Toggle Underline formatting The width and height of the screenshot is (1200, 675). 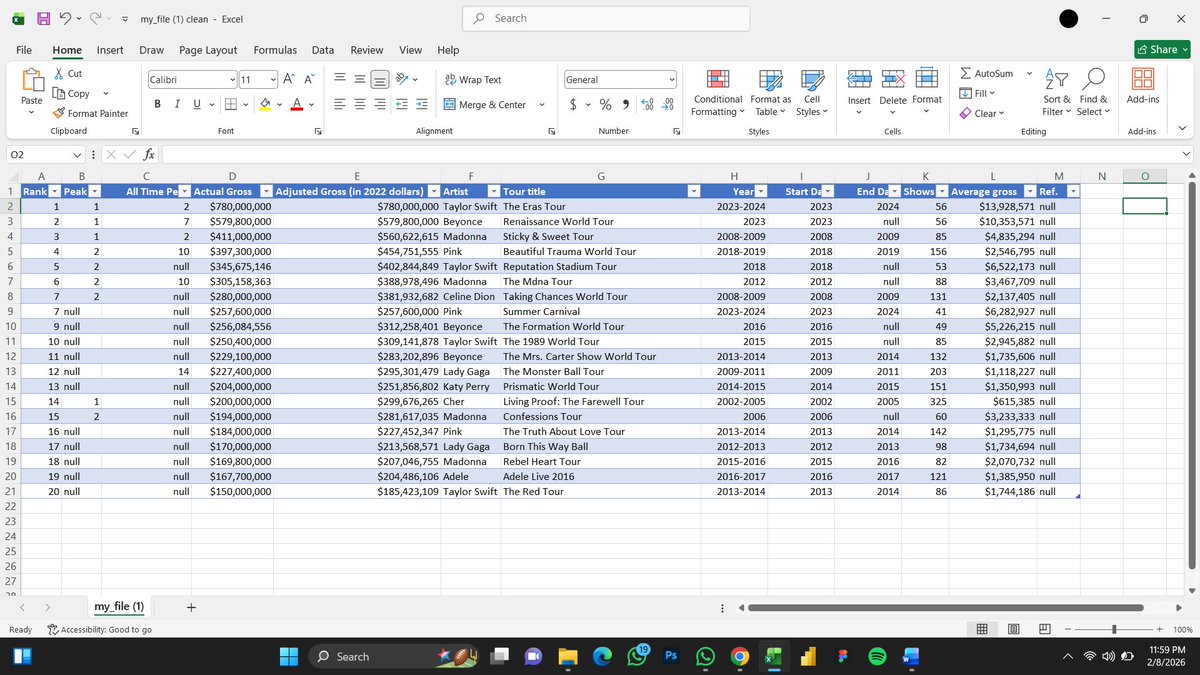[196, 104]
